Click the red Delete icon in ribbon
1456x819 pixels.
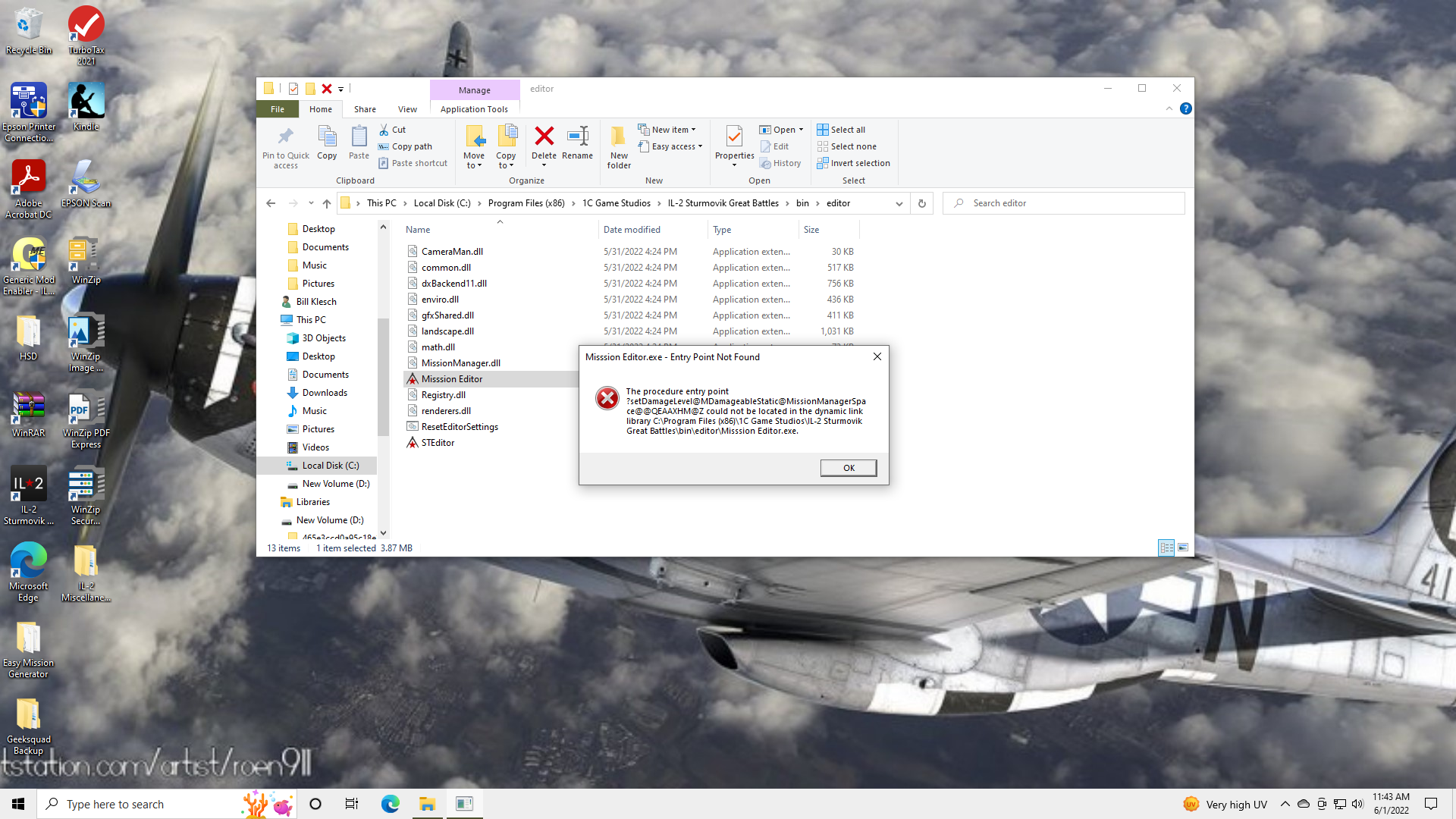pos(544,137)
